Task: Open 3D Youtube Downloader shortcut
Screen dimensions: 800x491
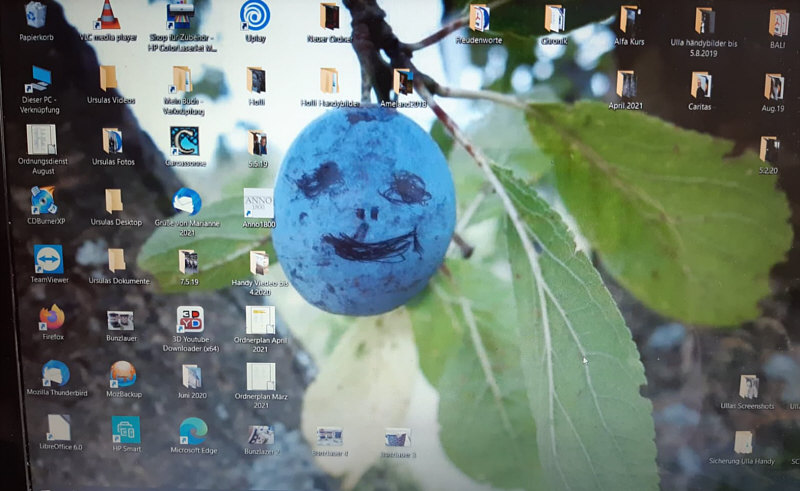Action: tap(190, 320)
